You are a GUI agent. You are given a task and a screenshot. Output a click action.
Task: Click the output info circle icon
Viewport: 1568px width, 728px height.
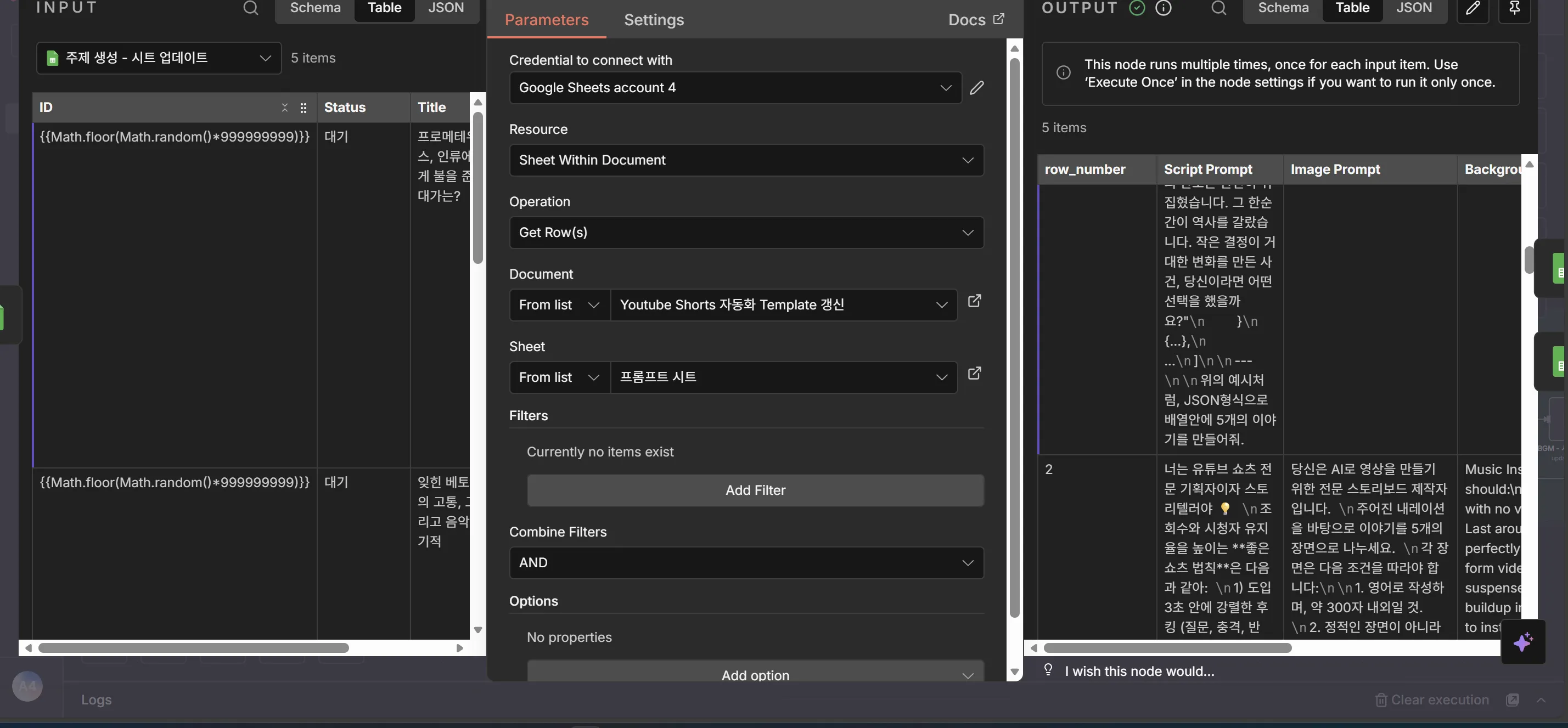1163,8
